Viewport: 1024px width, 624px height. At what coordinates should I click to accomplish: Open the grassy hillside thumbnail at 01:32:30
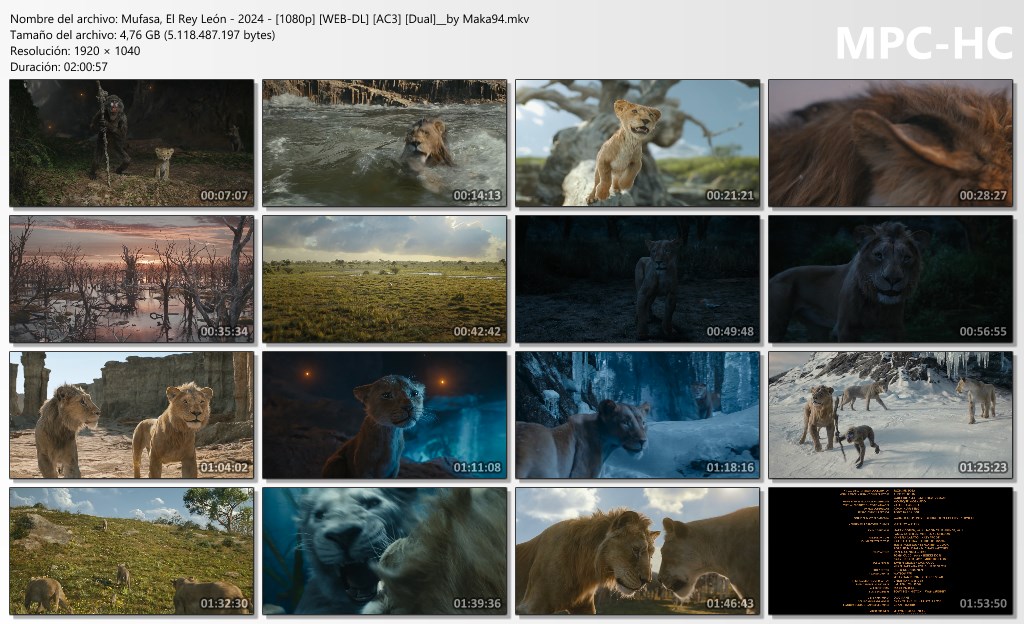[131, 551]
